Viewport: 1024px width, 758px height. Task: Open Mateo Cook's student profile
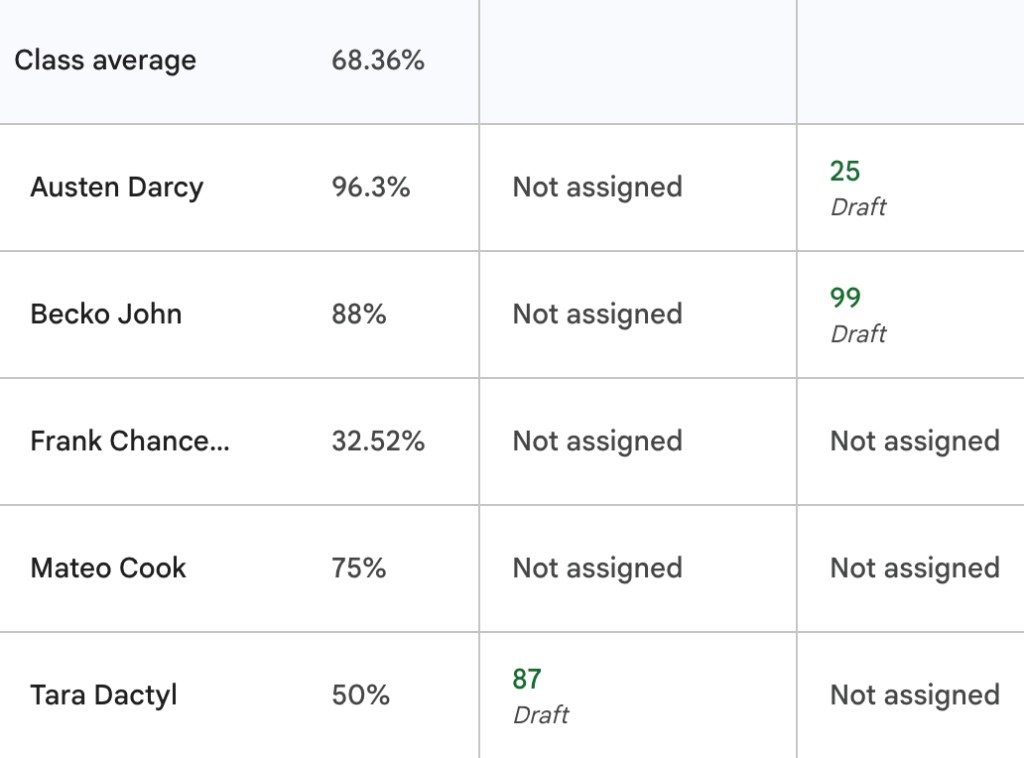pos(108,568)
